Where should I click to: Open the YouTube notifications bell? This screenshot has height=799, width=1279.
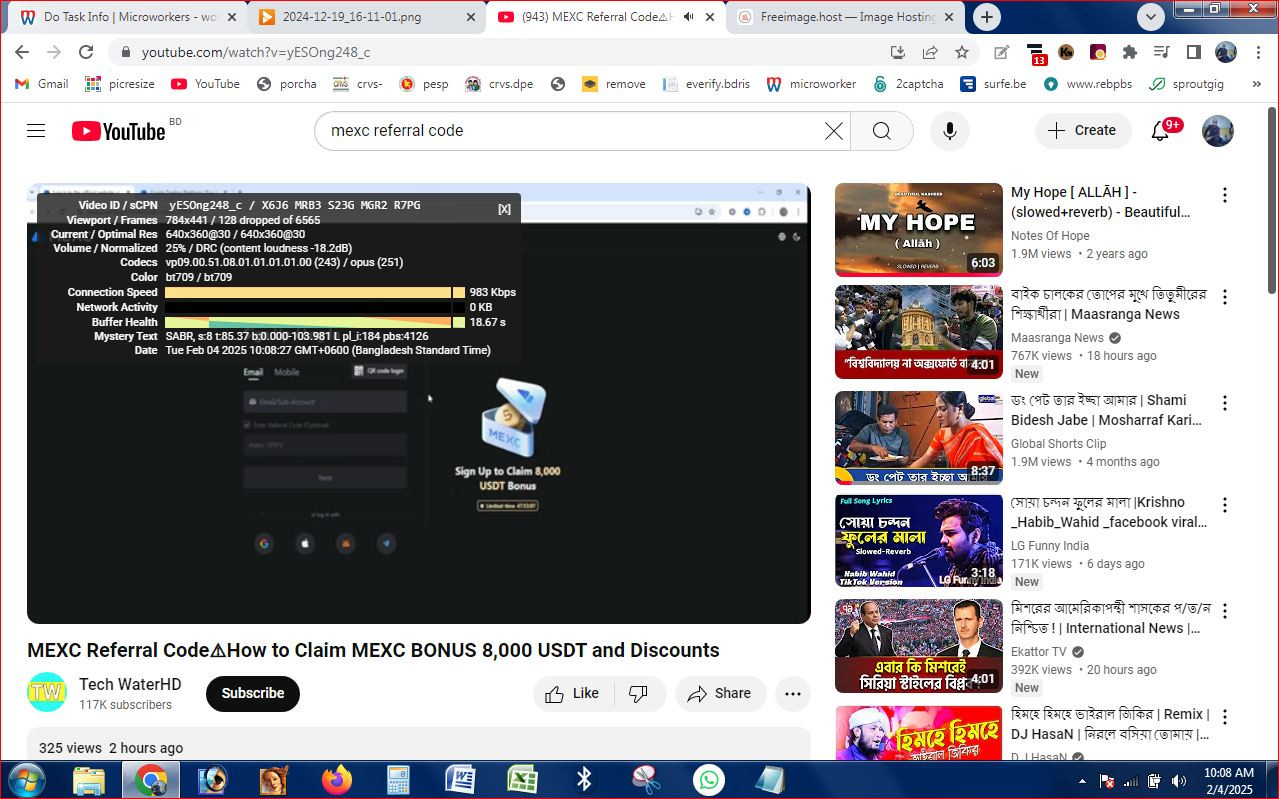[x=1160, y=131]
